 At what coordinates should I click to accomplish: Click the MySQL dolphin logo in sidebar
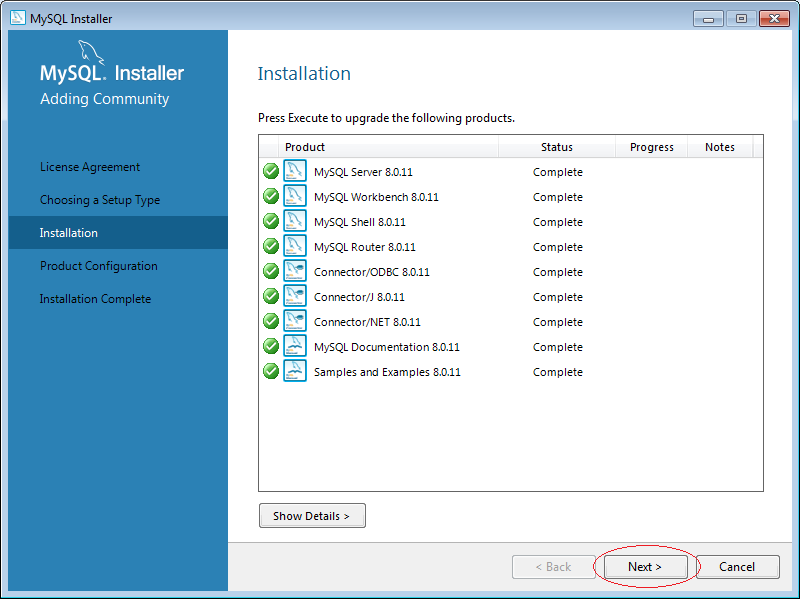pyautogui.click(x=91, y=53)
